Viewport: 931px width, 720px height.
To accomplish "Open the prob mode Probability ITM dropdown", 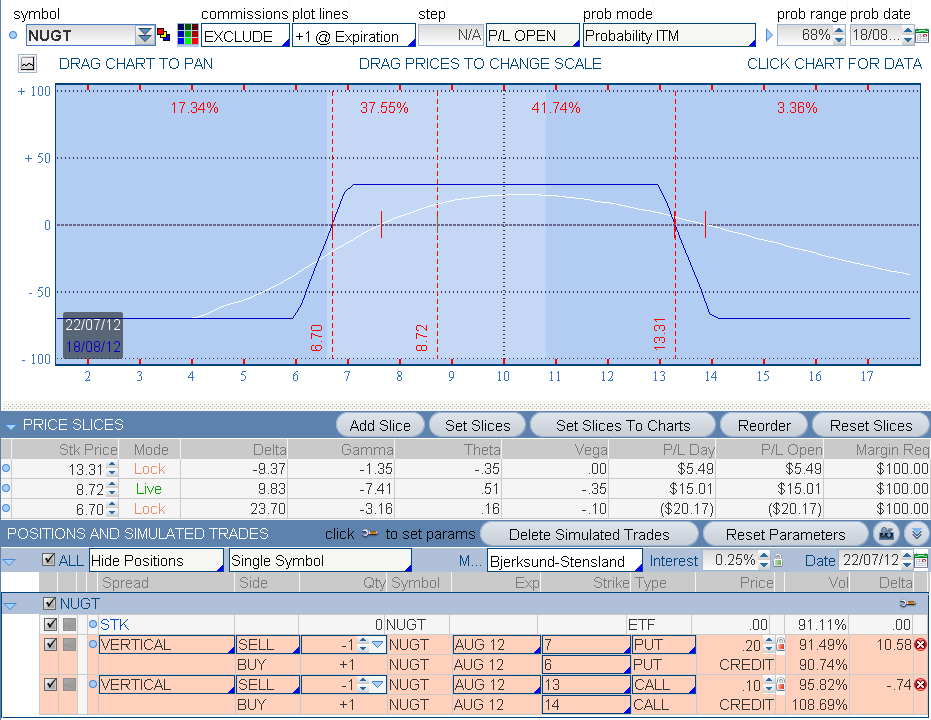I will pos(669,36).
